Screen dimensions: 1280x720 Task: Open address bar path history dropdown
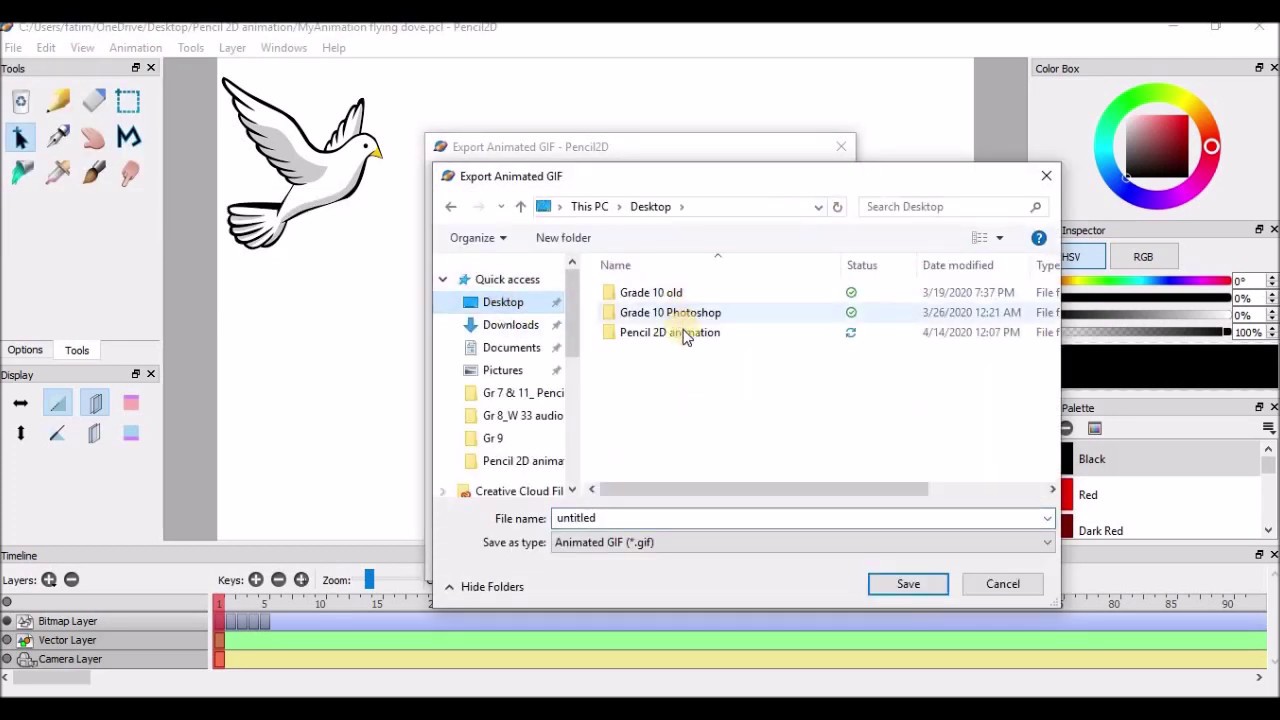pos(818,207)
